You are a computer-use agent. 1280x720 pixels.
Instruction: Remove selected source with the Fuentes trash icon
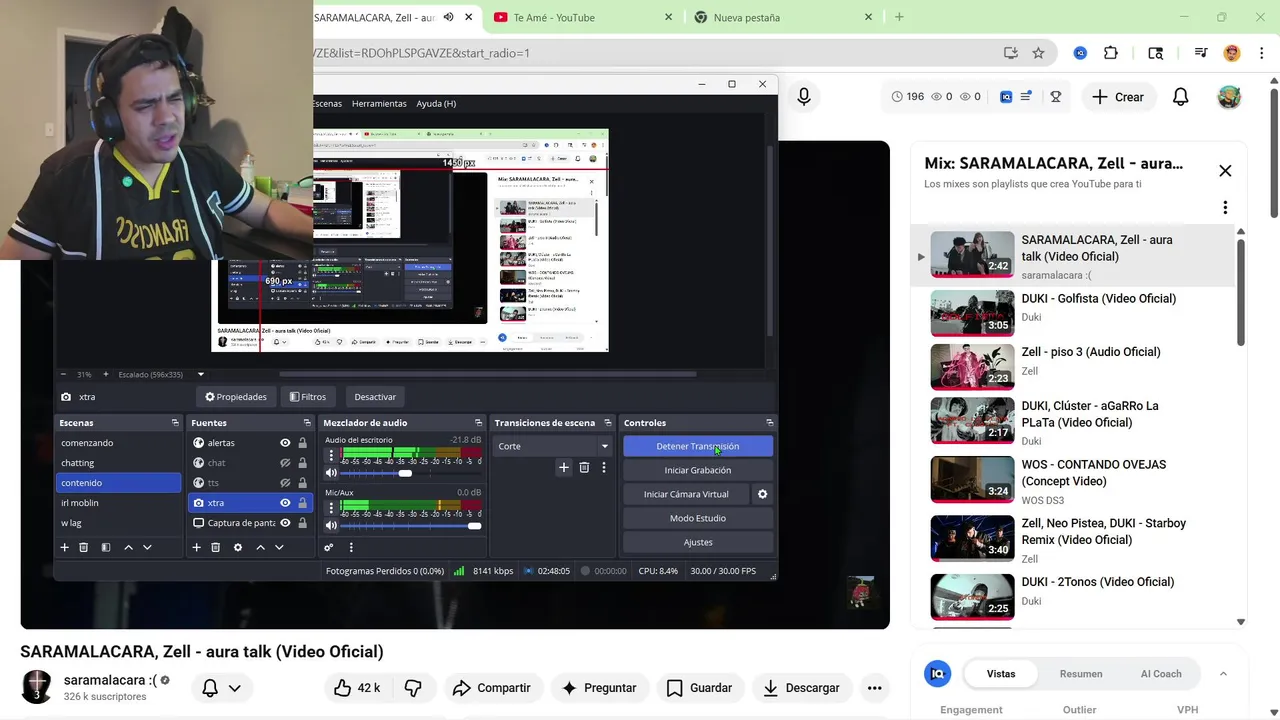click(215, 547)
